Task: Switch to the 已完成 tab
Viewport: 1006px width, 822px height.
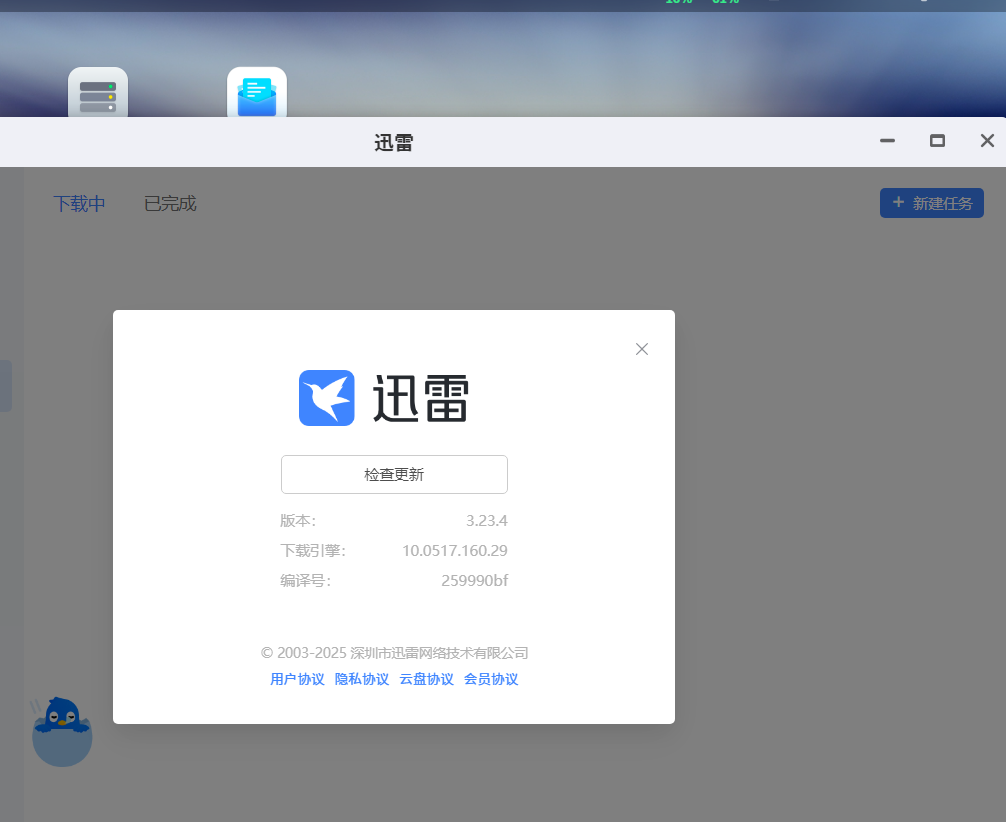Action: click(170, 203)
